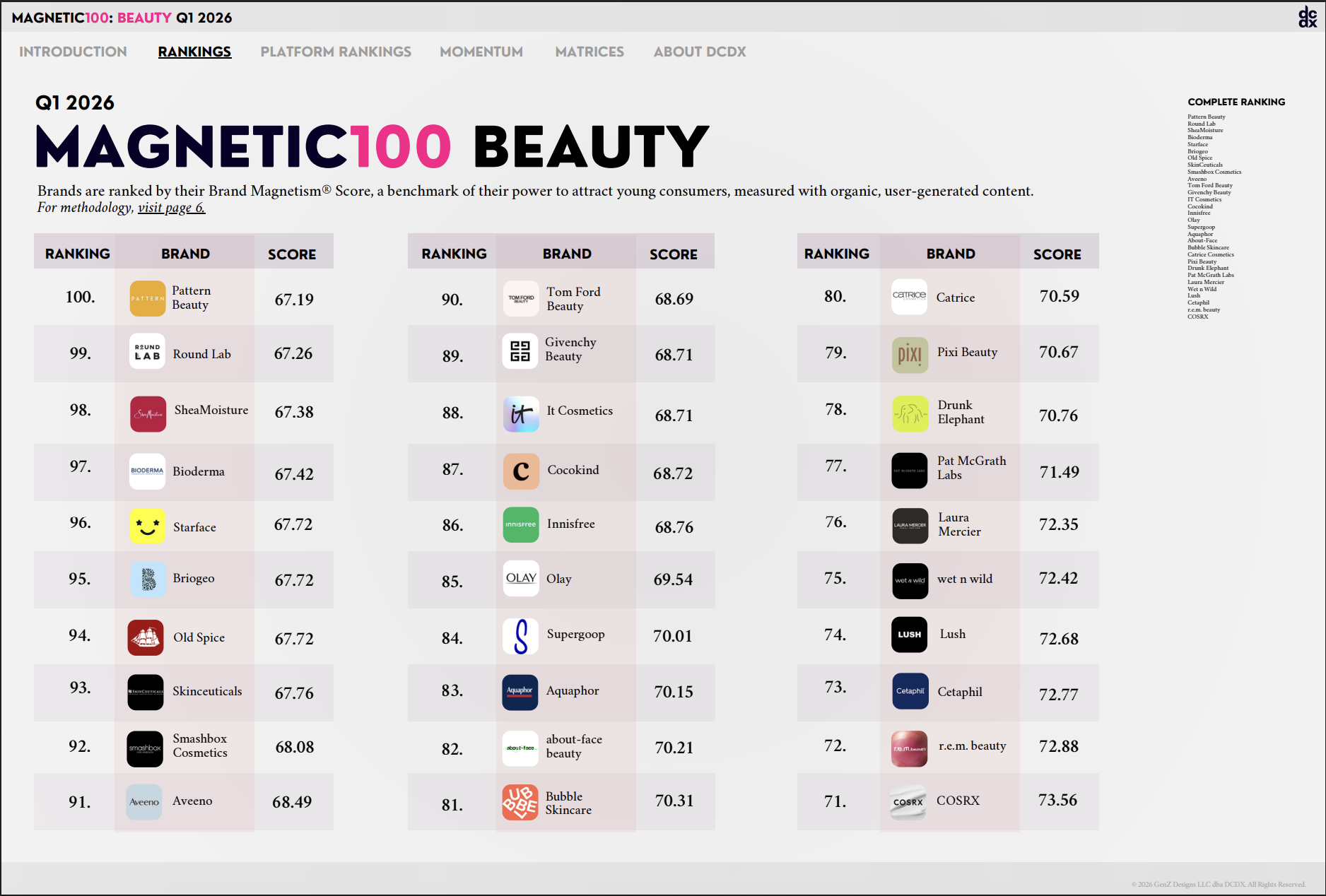
Task: Click the Skinceuticals black logo
Action: point(146,692)
